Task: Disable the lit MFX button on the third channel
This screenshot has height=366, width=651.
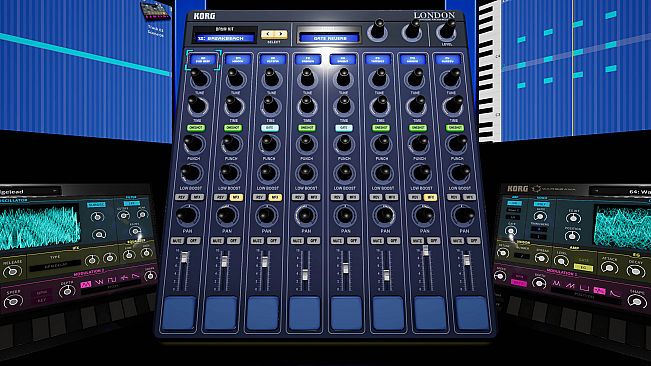Action: click(x=274, y=198)
